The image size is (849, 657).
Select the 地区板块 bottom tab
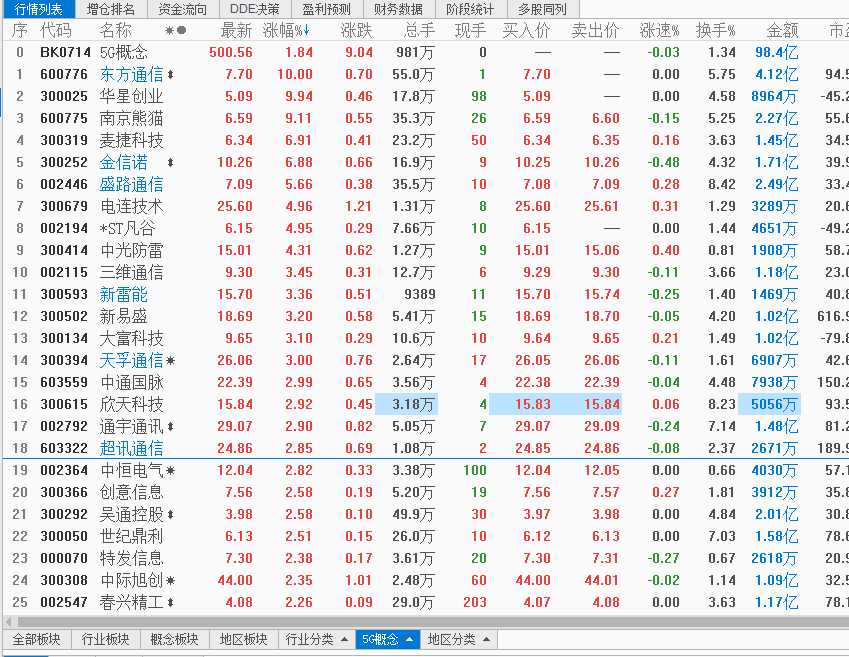click(x=244, y=640)
